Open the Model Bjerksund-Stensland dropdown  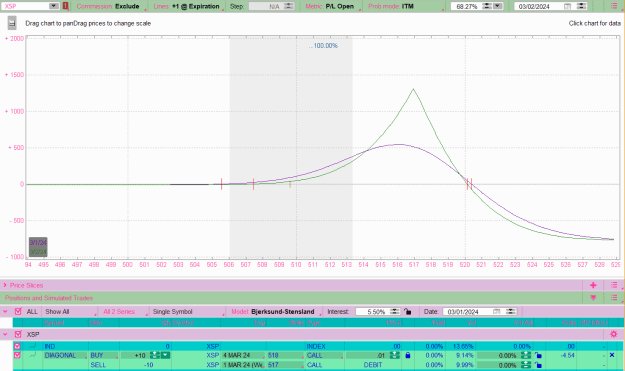point(275,312)
